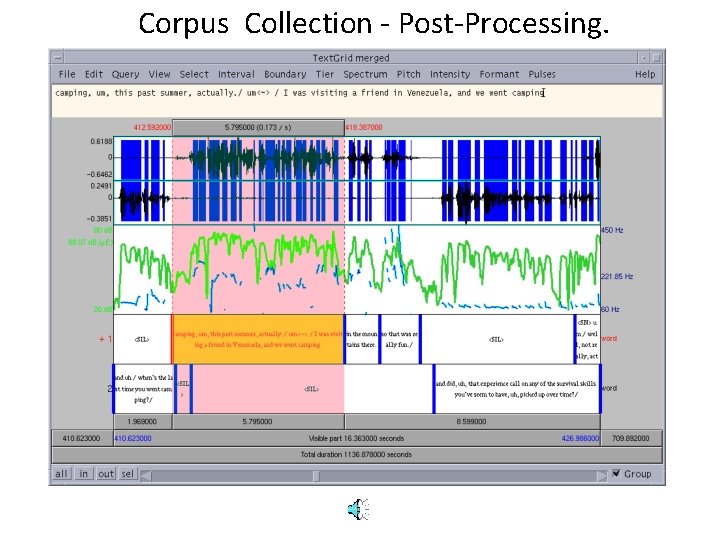Play the total duration 1136.878000 seconds bar

pos(356,455)
